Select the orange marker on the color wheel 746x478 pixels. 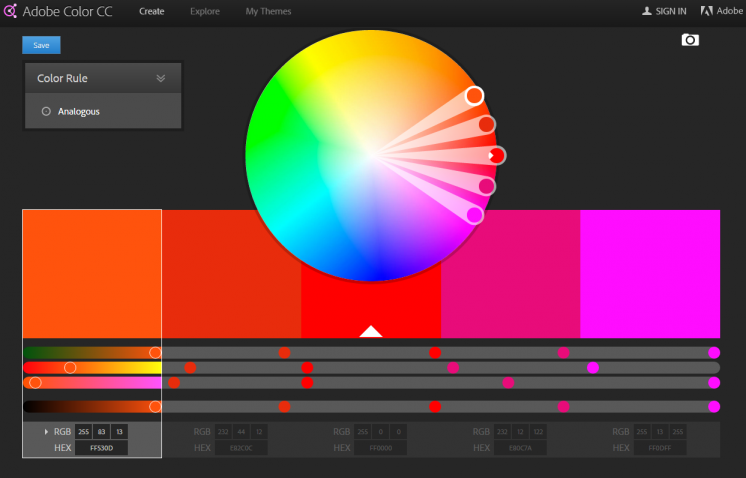coord(474,96)
